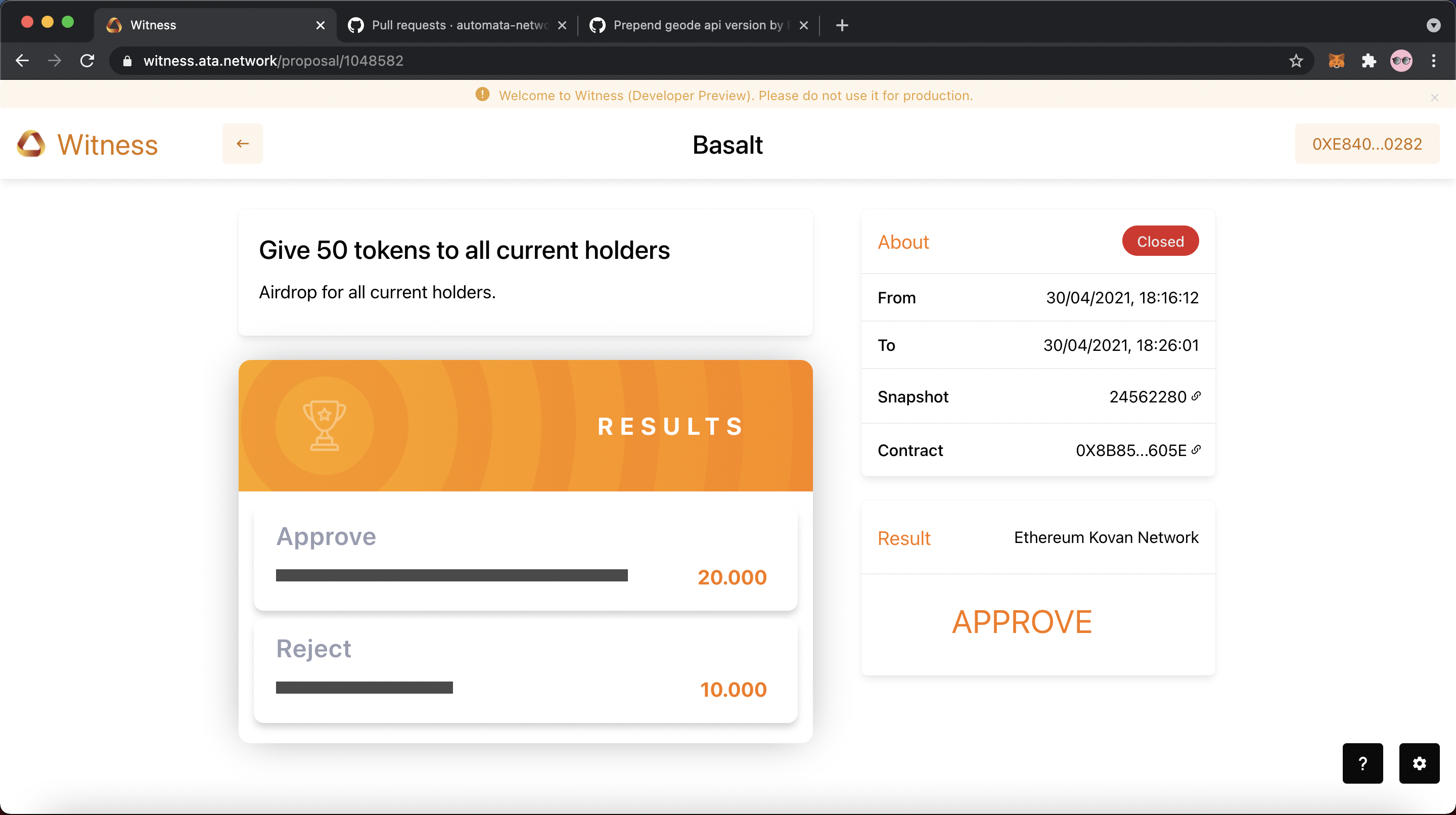Click the RESULTS banner heading

[x=670, y=426]
